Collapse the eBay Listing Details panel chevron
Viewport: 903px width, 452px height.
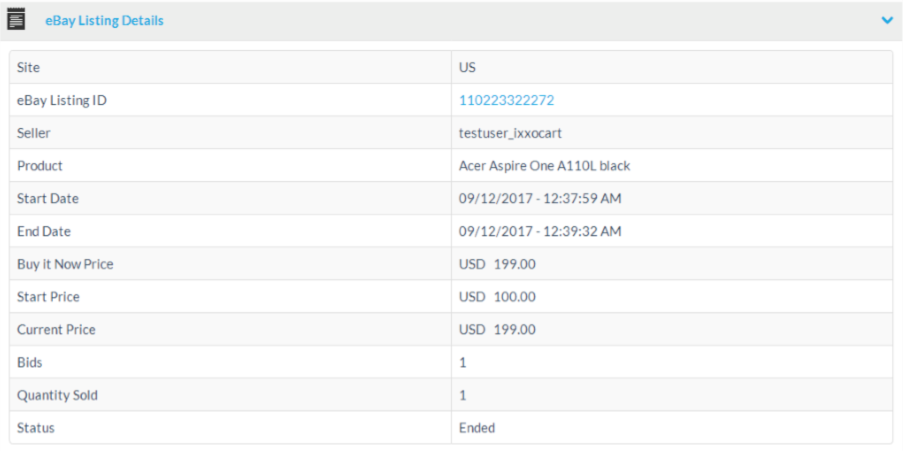click(x=886, y=20)
